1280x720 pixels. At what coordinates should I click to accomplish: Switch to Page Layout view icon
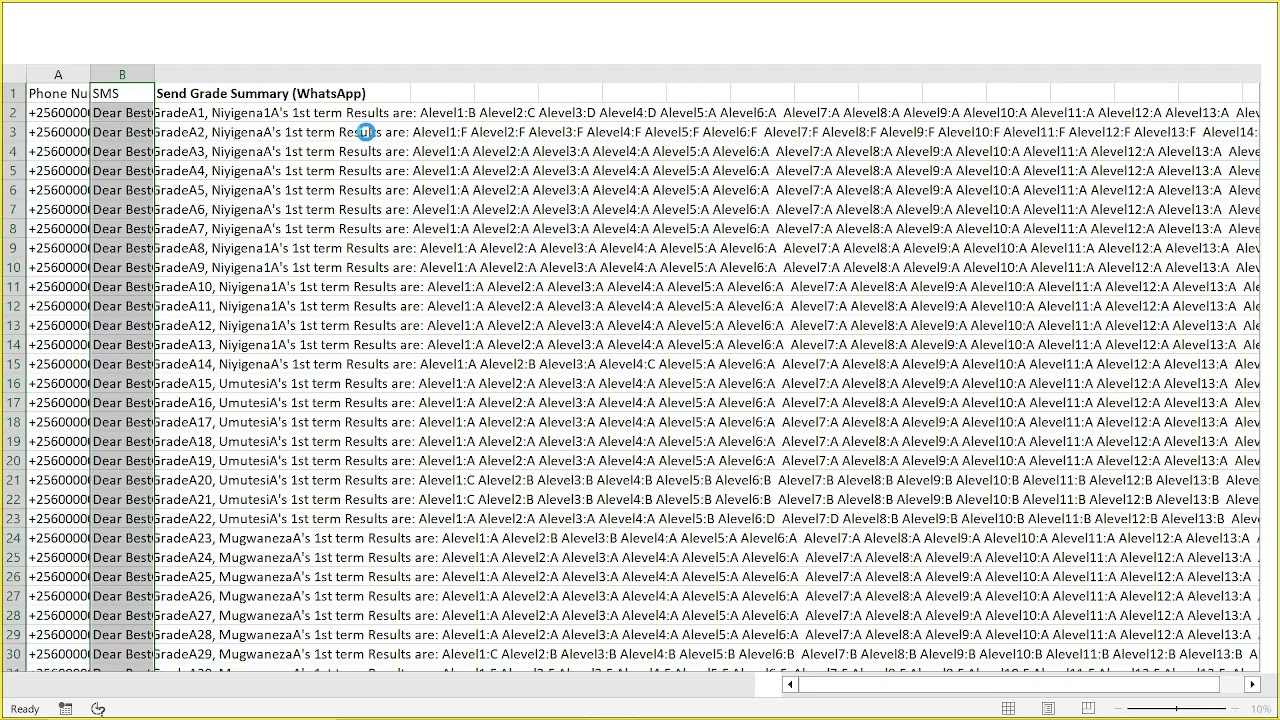click(x=1048, y=709)
